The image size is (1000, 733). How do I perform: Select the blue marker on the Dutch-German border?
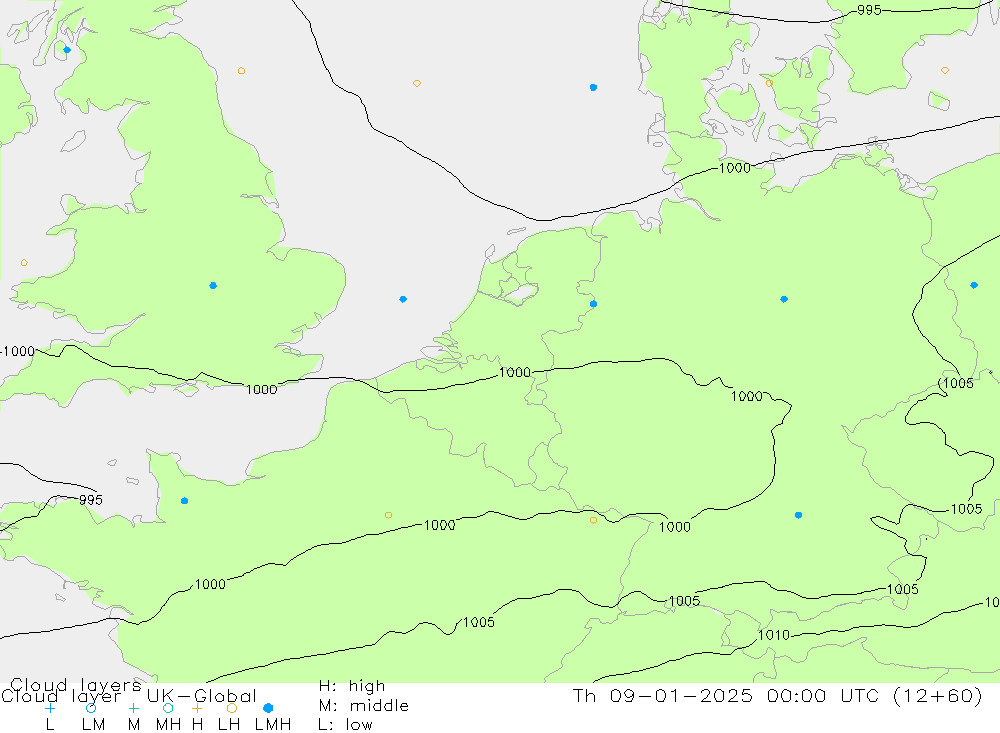593,304
